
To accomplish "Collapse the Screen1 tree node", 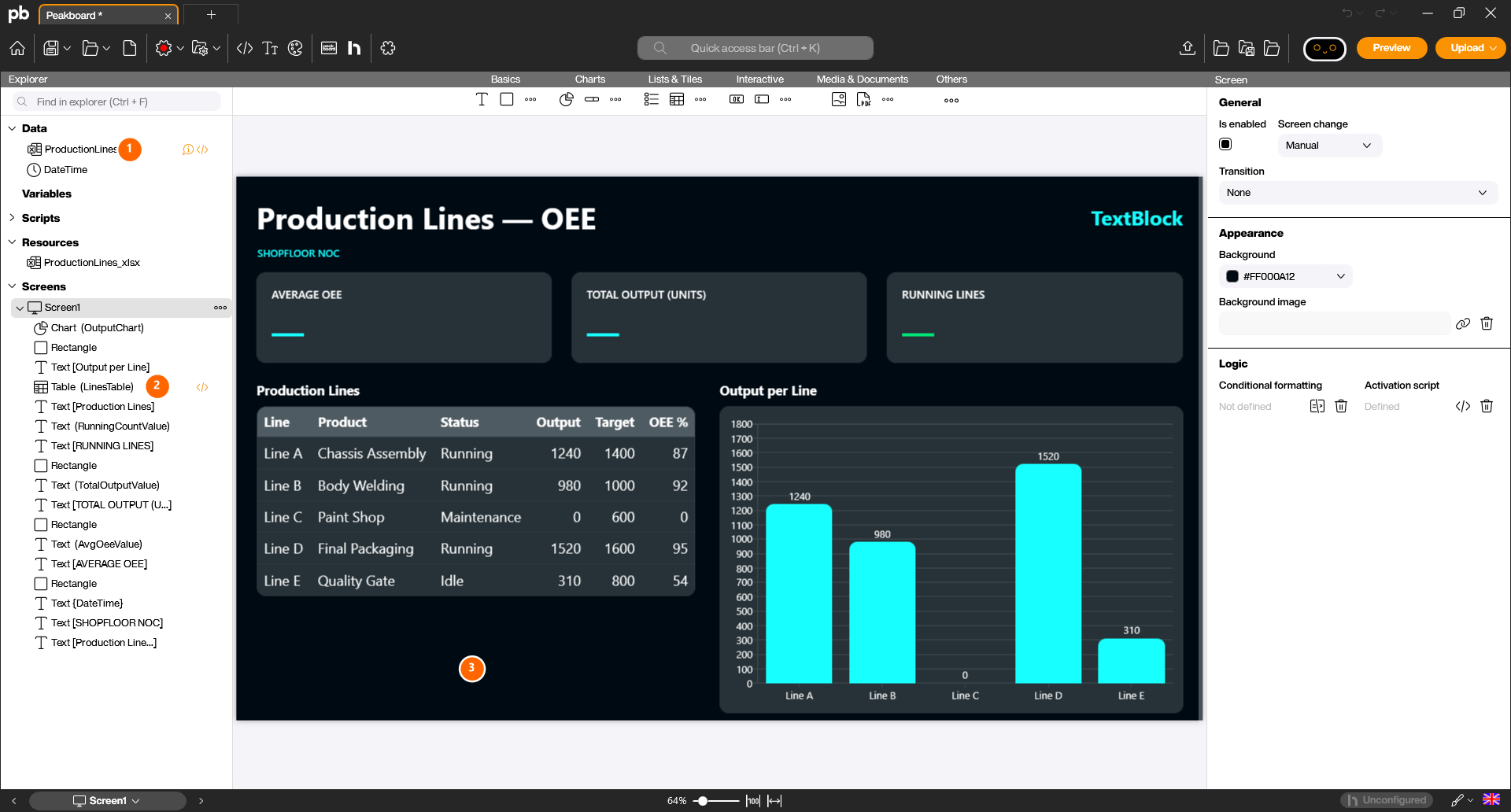I will (20, 308).
